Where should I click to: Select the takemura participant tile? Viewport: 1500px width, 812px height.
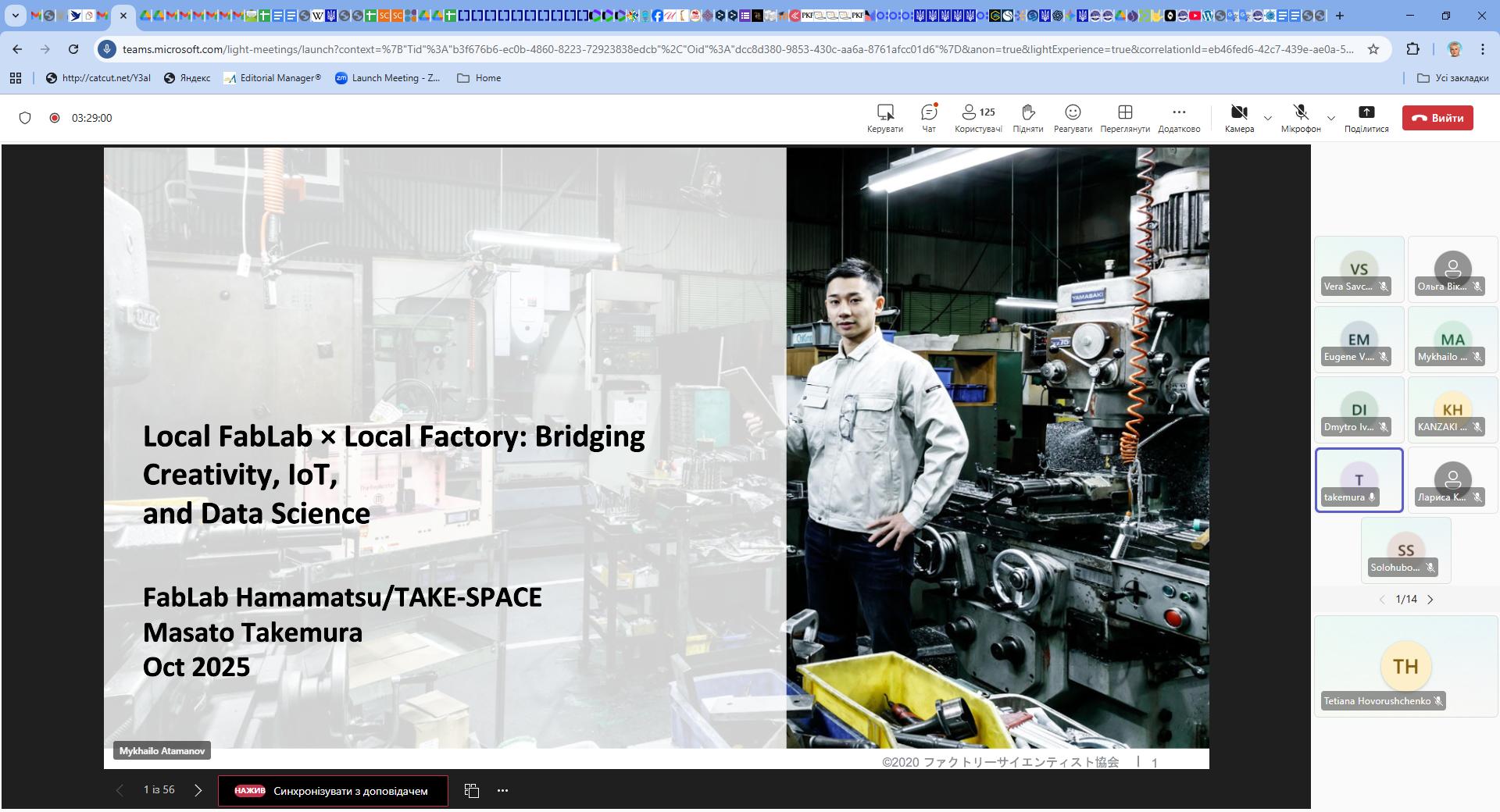click(1359, 480)
